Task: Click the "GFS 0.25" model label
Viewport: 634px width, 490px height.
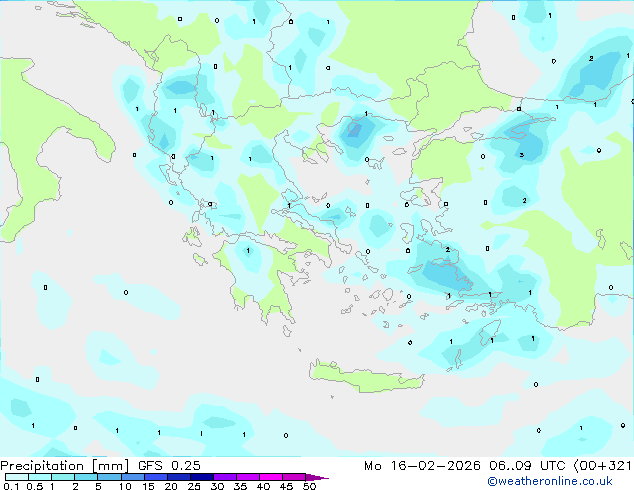Action: pos(169,466)
